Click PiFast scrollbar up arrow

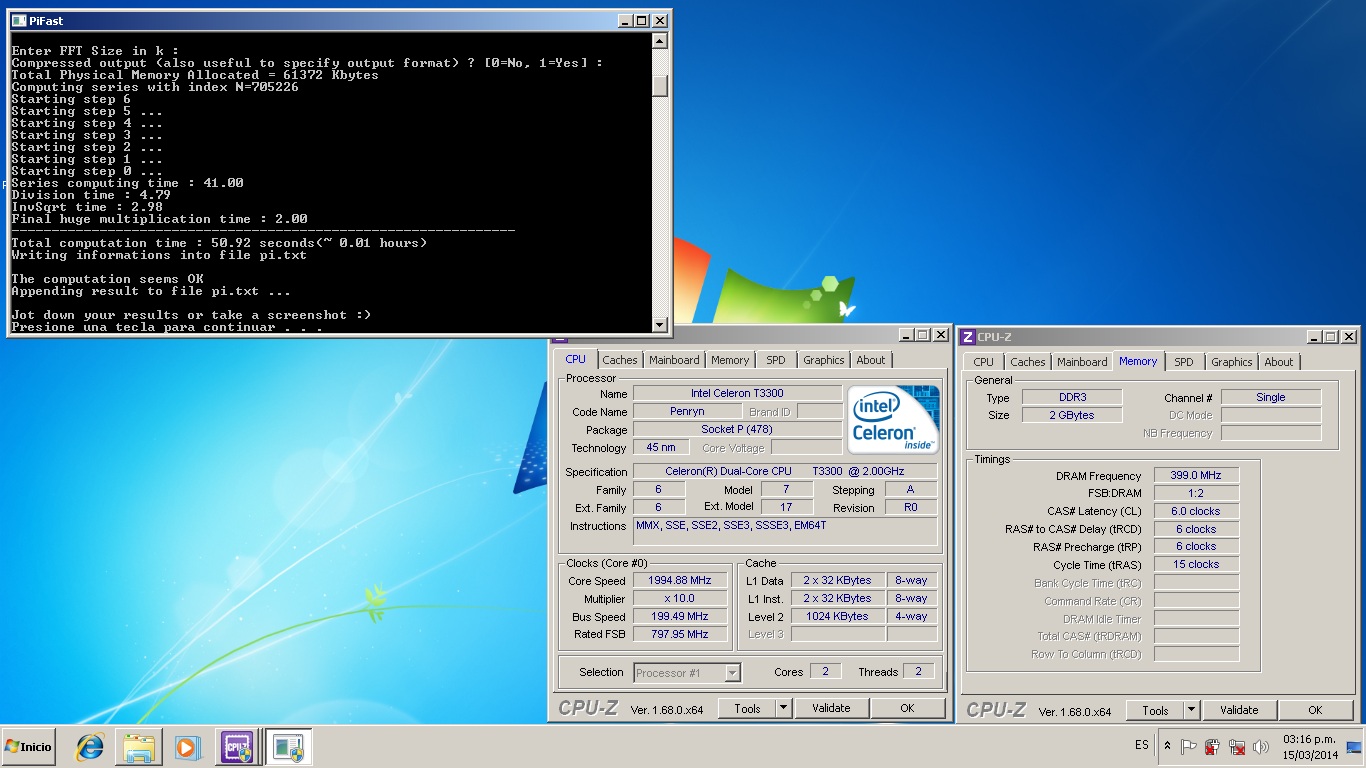659,41
